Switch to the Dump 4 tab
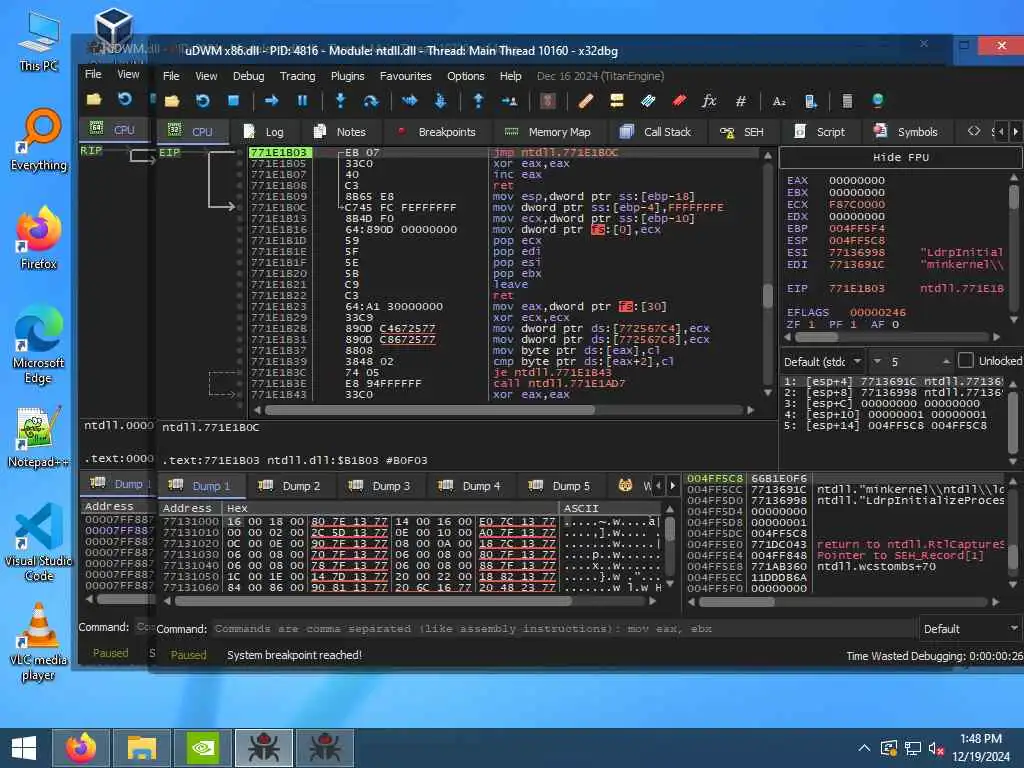 click(470, 487)
